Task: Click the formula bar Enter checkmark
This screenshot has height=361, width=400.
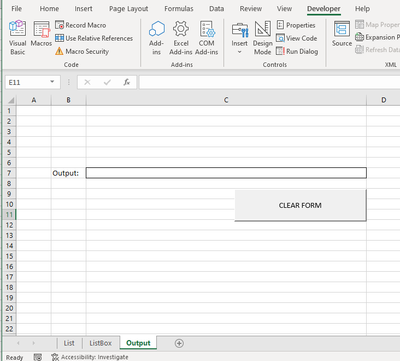Action: coord(107,82)
